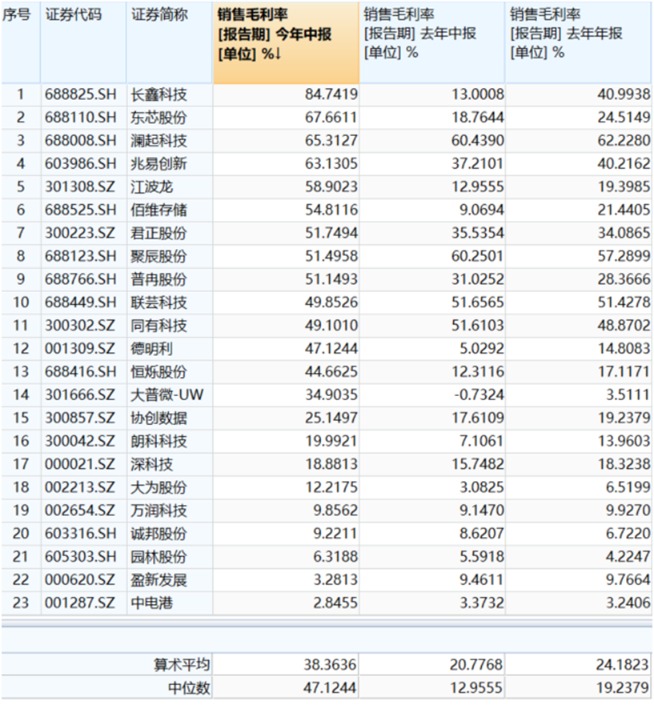Click value 44.6625

pos(331,372)
